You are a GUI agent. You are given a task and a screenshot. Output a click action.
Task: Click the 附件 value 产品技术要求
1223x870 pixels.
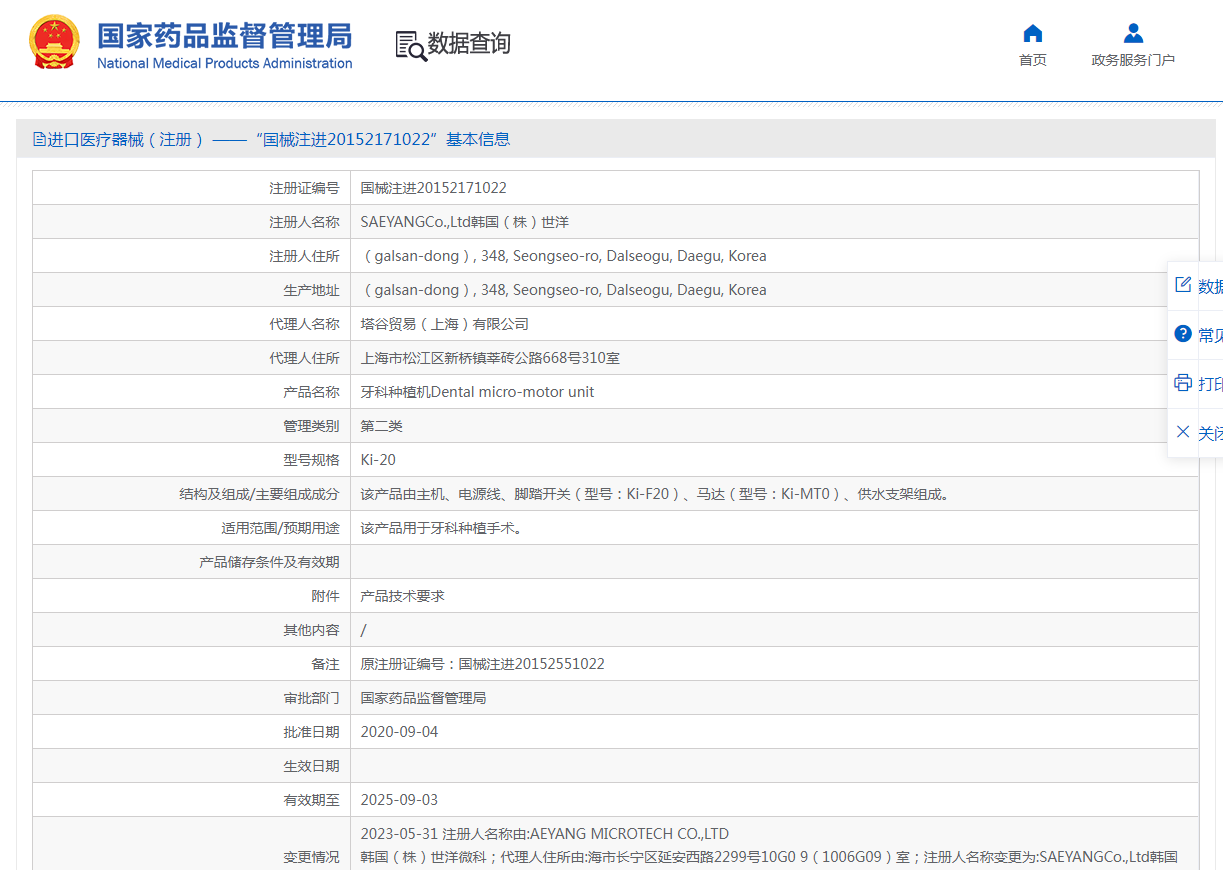[x=403, y=596]
